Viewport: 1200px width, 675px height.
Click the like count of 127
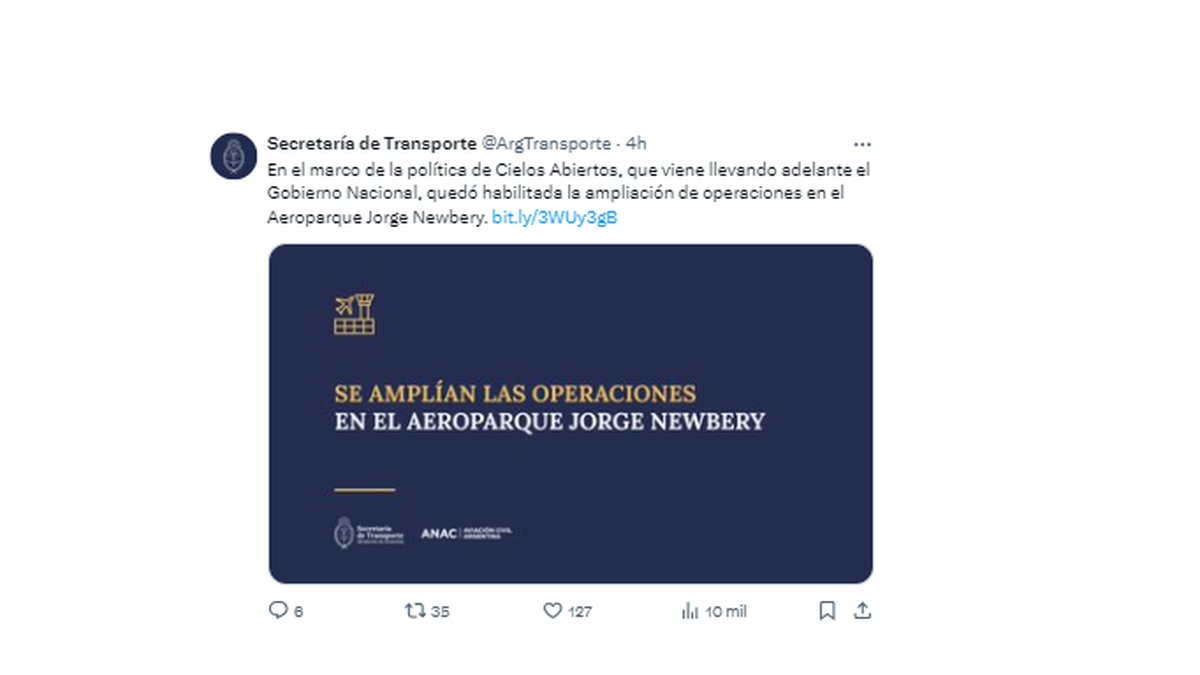click(580, 611)
